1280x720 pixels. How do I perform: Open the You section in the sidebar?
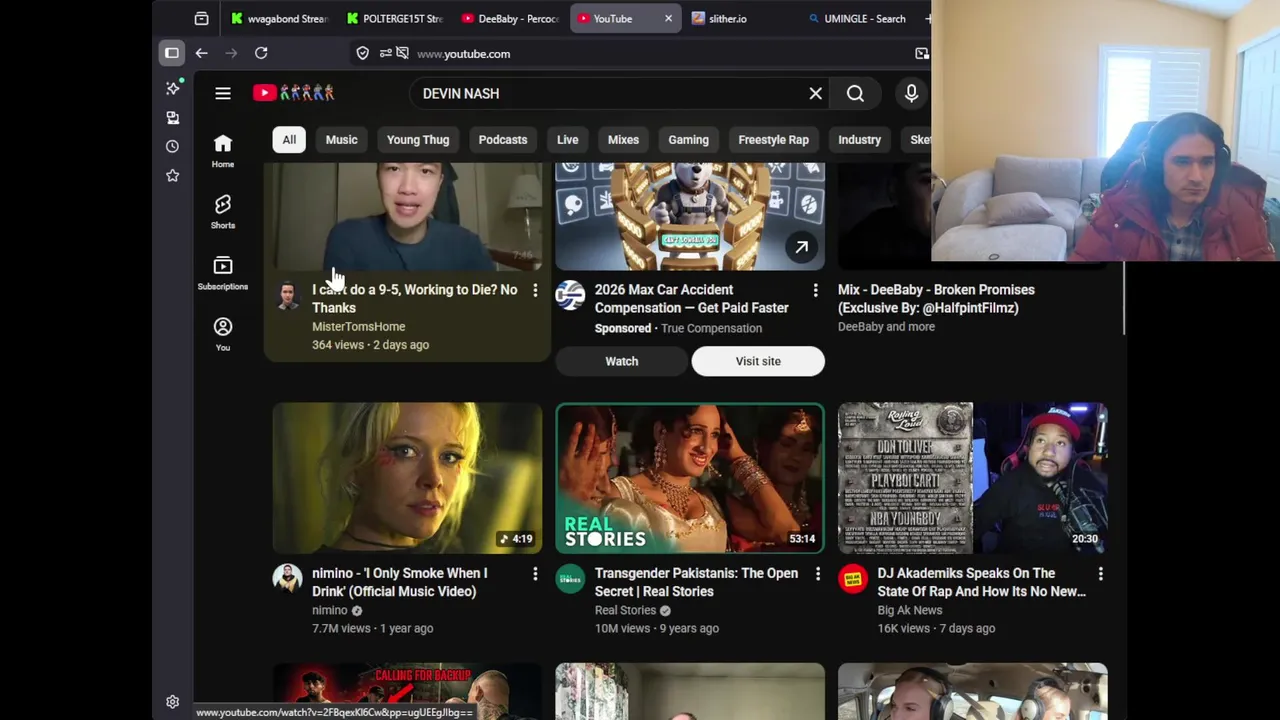(x=223, y=334)
